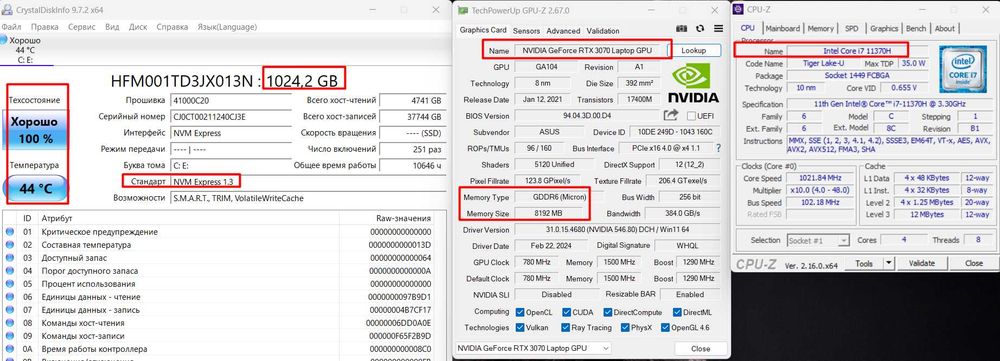
Task: Click the blue status orb for attribute 01
Action: point(10,232)
